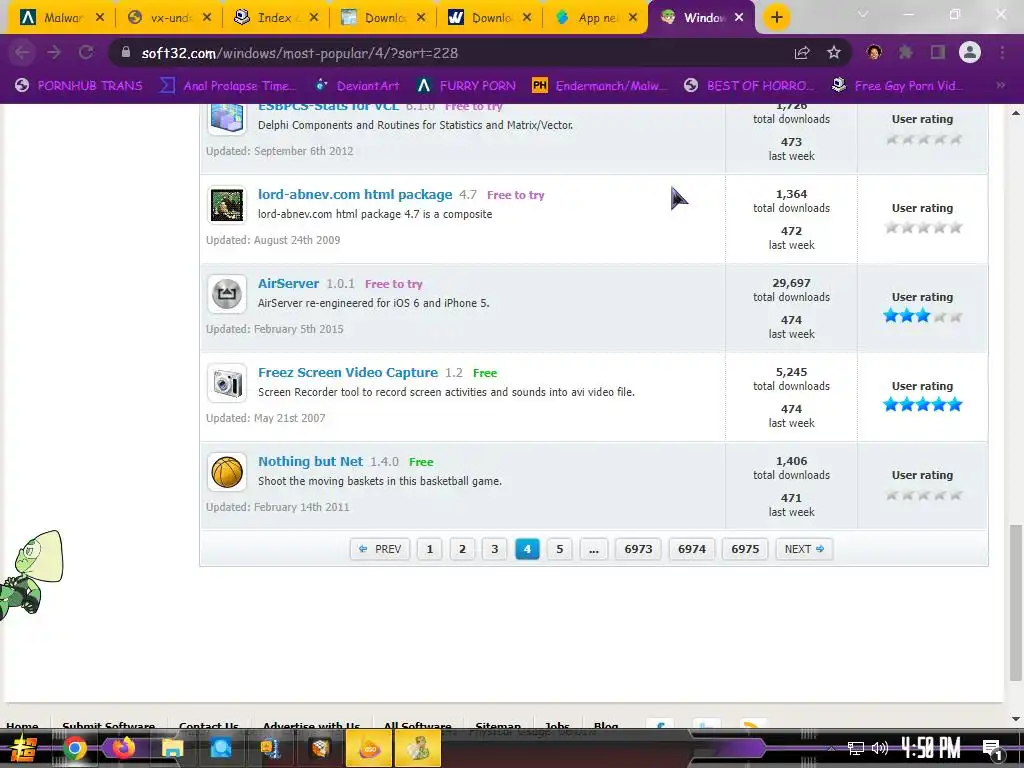Open the notification center icon
1024x768 pixels.
coord(993,749)
